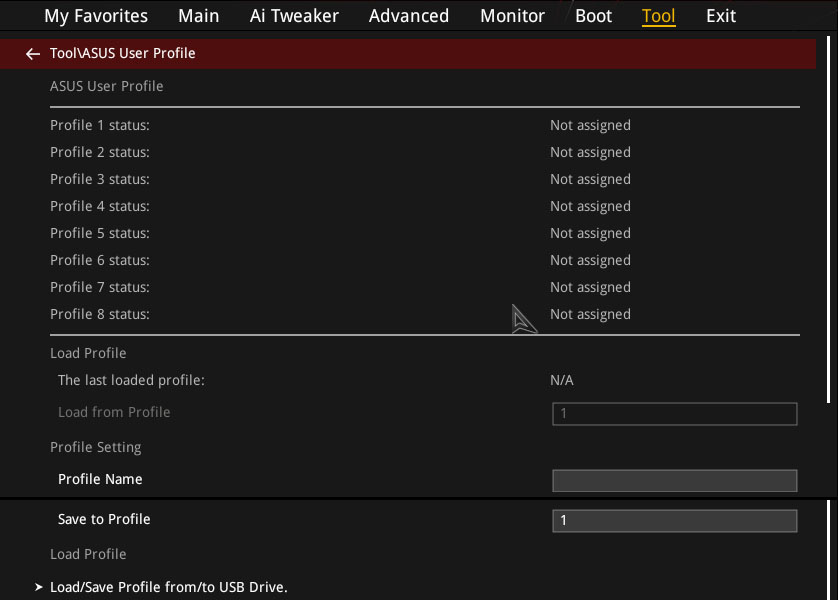The width and height of the screenshot is (838, 600).
Task: Click The last loaded profile label
Action: pos(131,380)
